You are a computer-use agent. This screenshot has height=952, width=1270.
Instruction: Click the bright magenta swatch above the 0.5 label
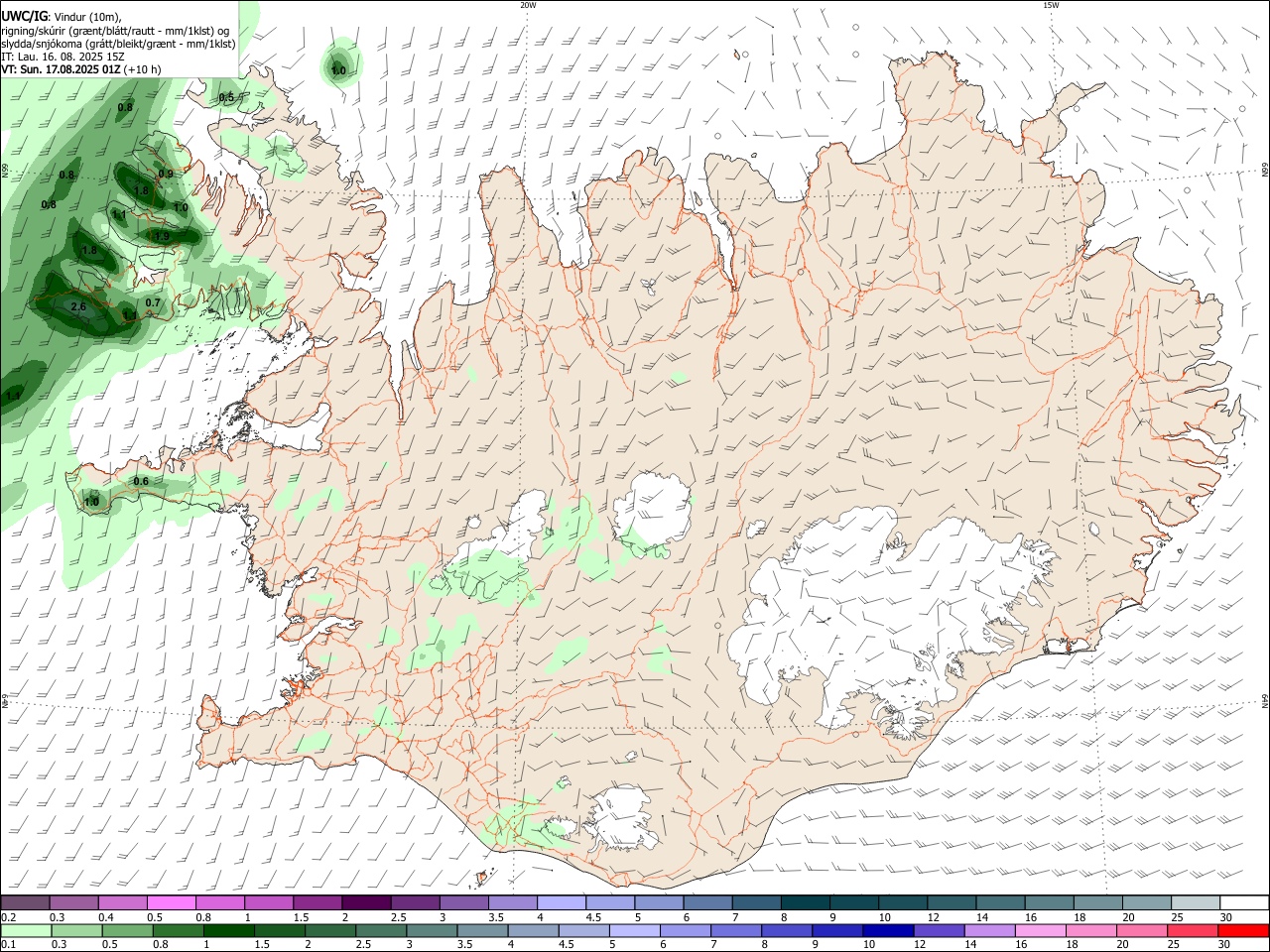click(x=172, y=903)
